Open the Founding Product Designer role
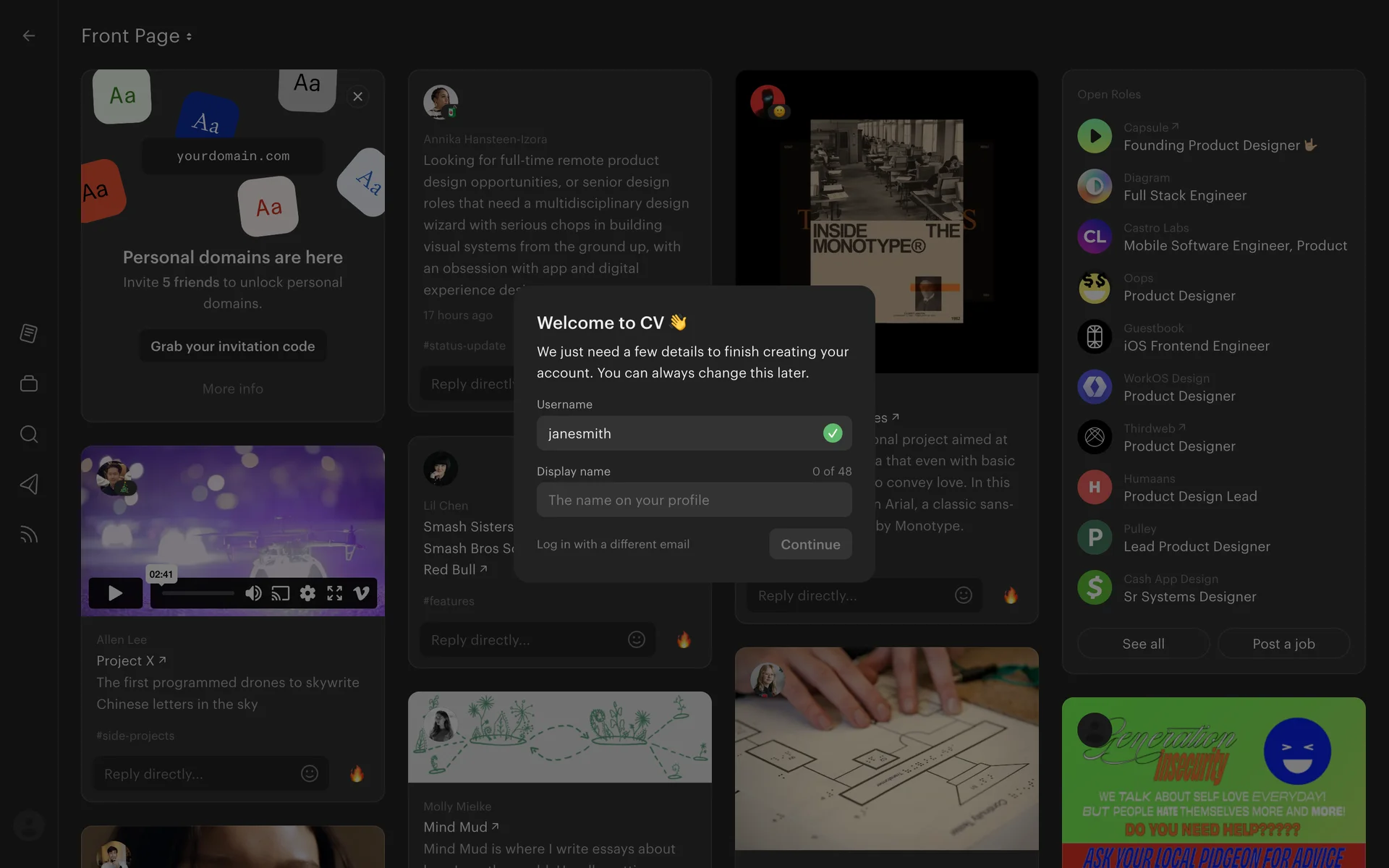This screenshot has height=868, width=1389. [1211, 145]
